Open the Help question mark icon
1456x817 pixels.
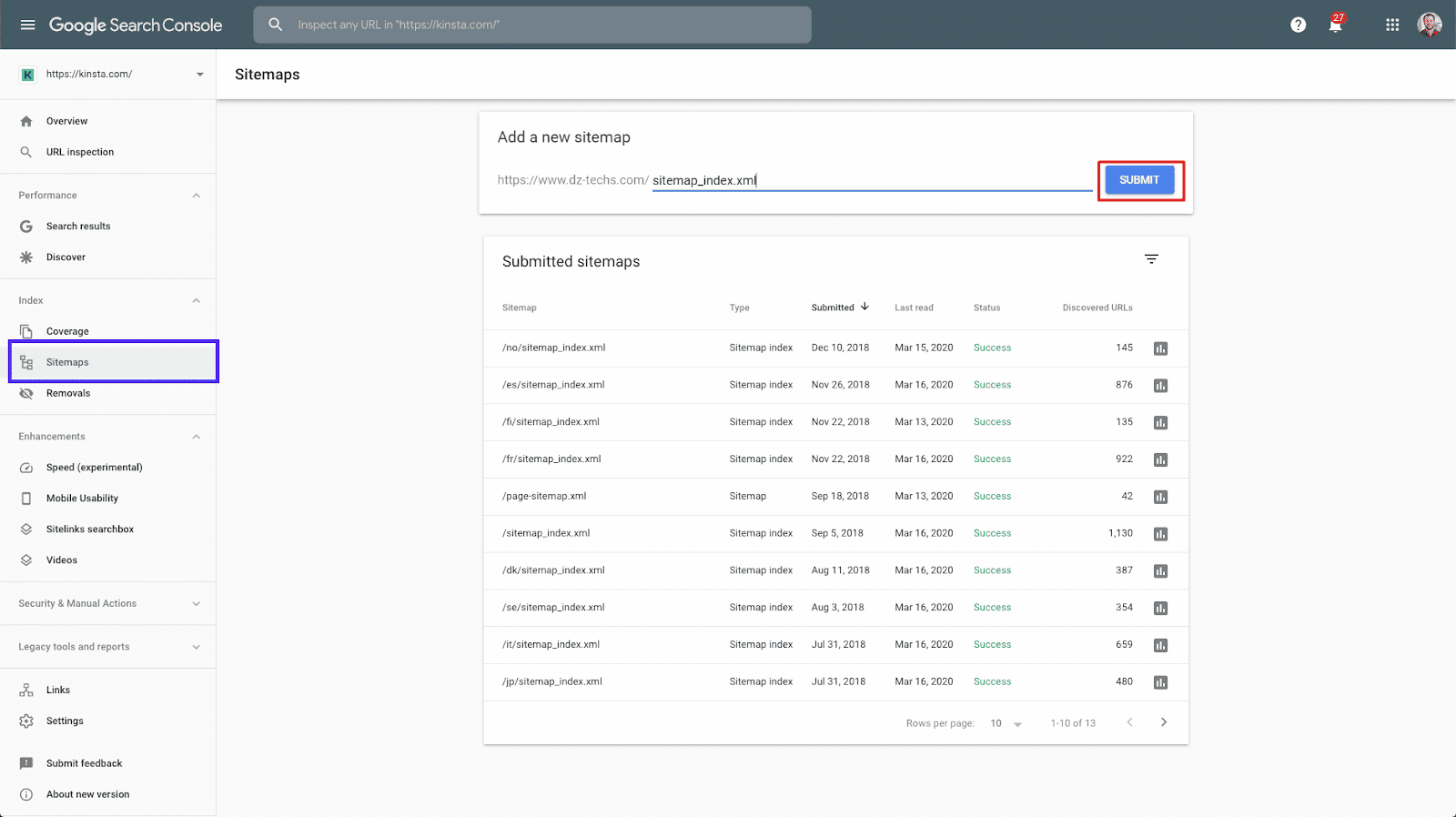point(1298,25)
